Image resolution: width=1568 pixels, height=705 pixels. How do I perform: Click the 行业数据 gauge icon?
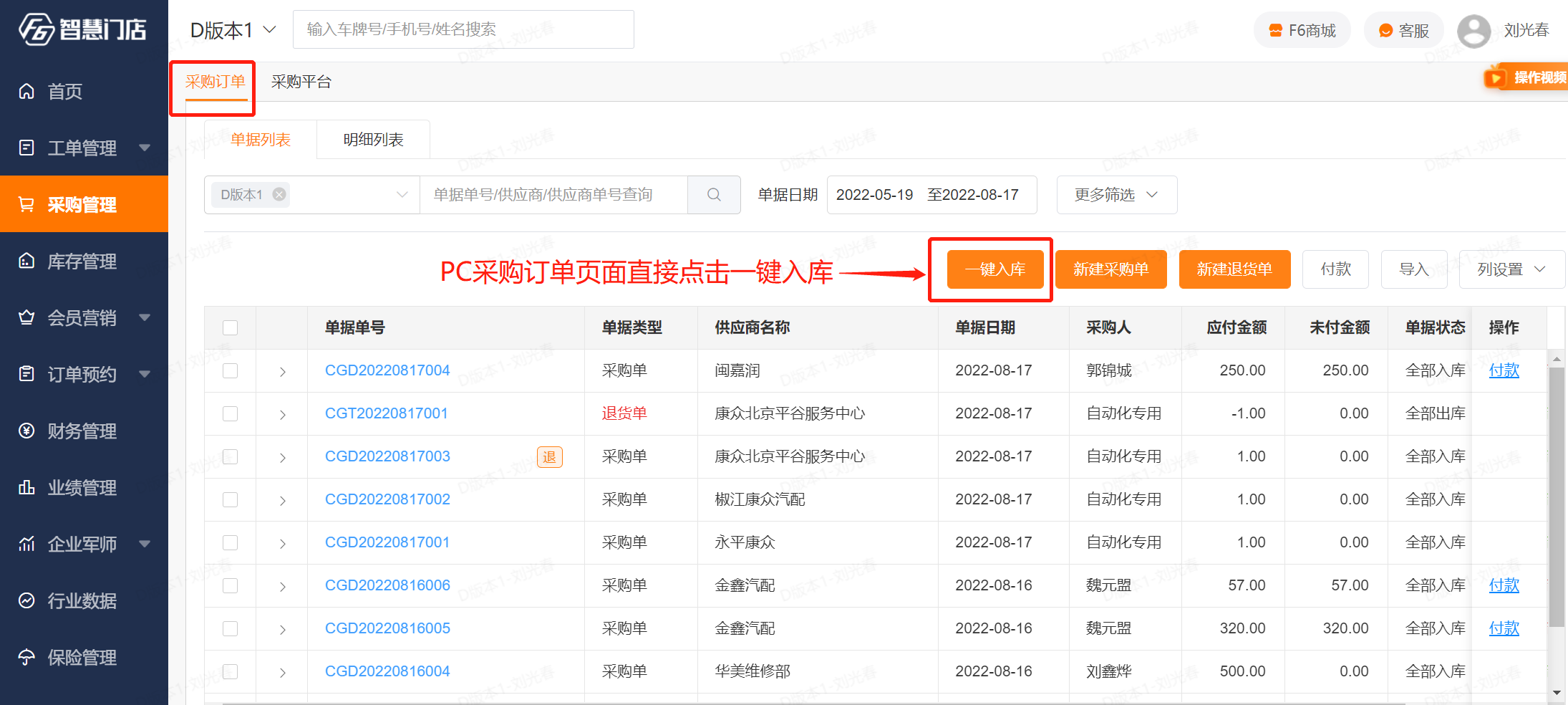(x=26, y=600)
